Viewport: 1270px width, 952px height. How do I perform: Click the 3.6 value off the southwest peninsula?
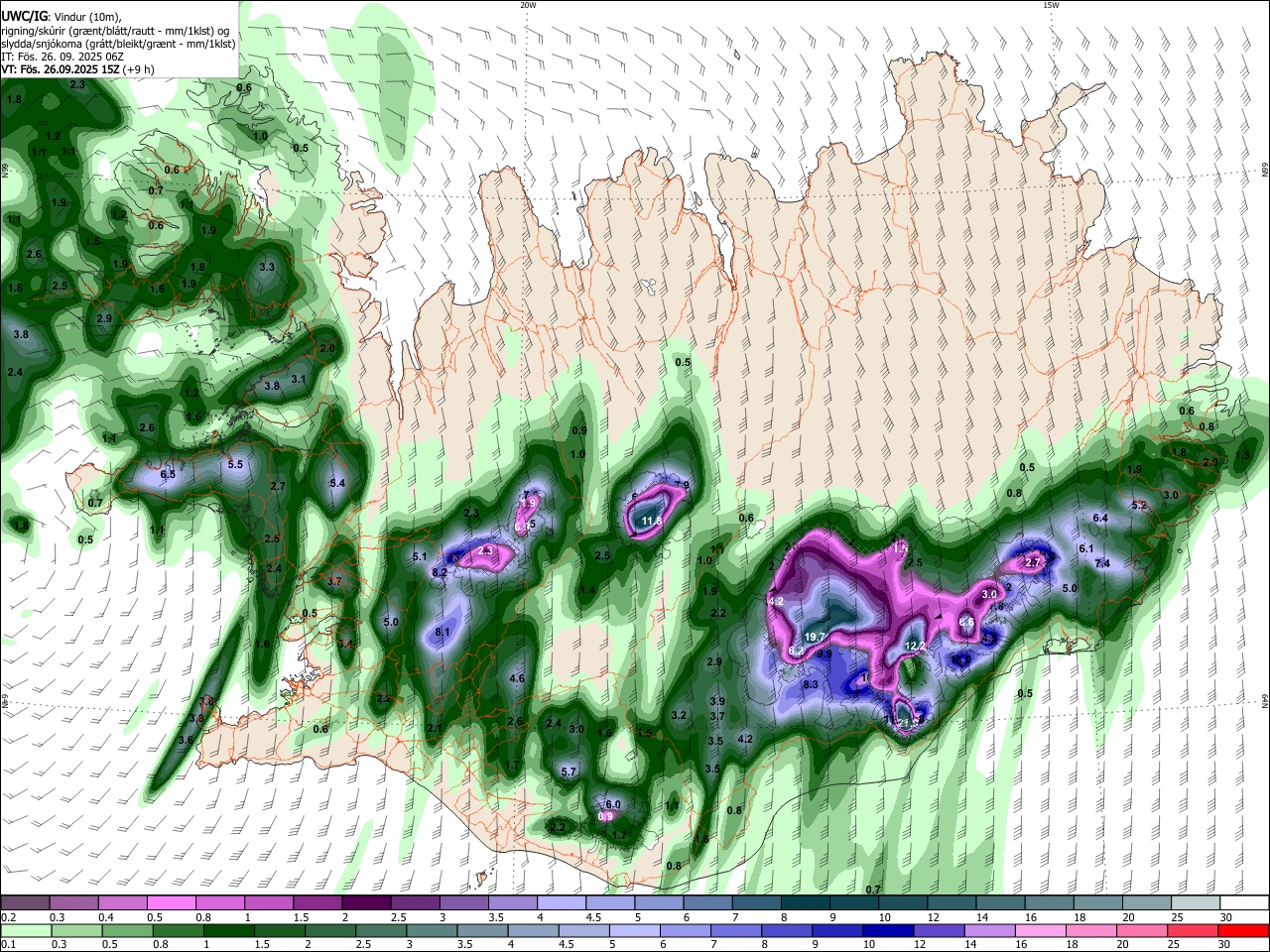(x=185, y=740)
